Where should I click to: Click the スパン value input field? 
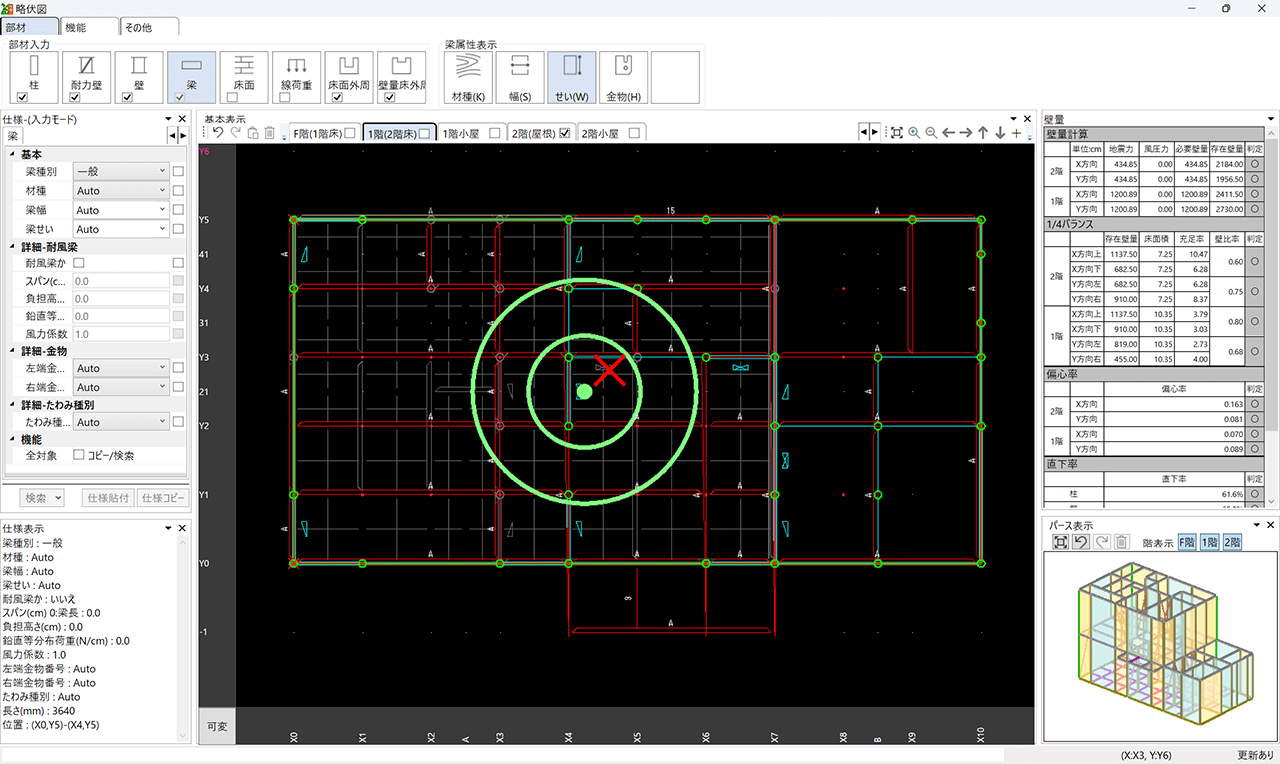click(121, 282)
